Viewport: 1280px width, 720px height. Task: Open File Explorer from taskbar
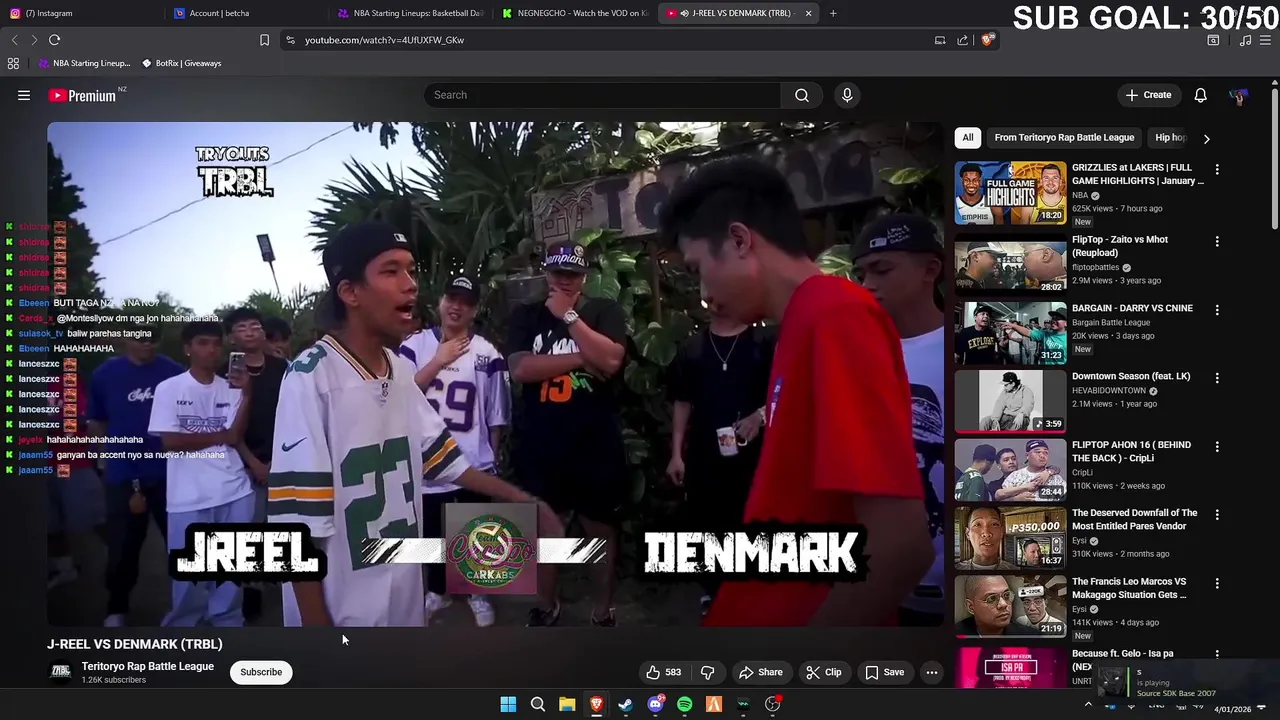point(567,704)
